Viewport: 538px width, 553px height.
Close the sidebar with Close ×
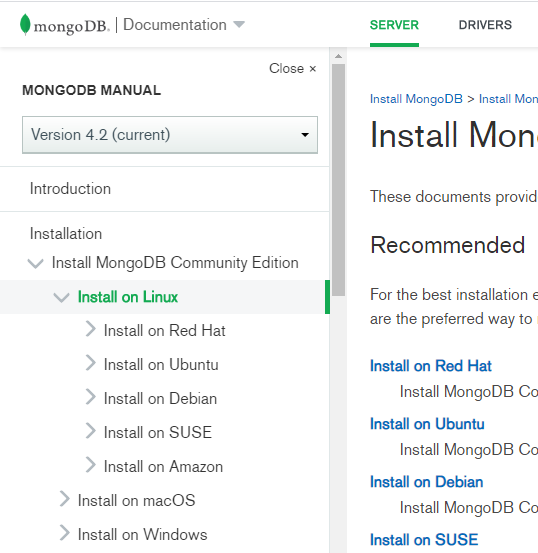[292, 68]
